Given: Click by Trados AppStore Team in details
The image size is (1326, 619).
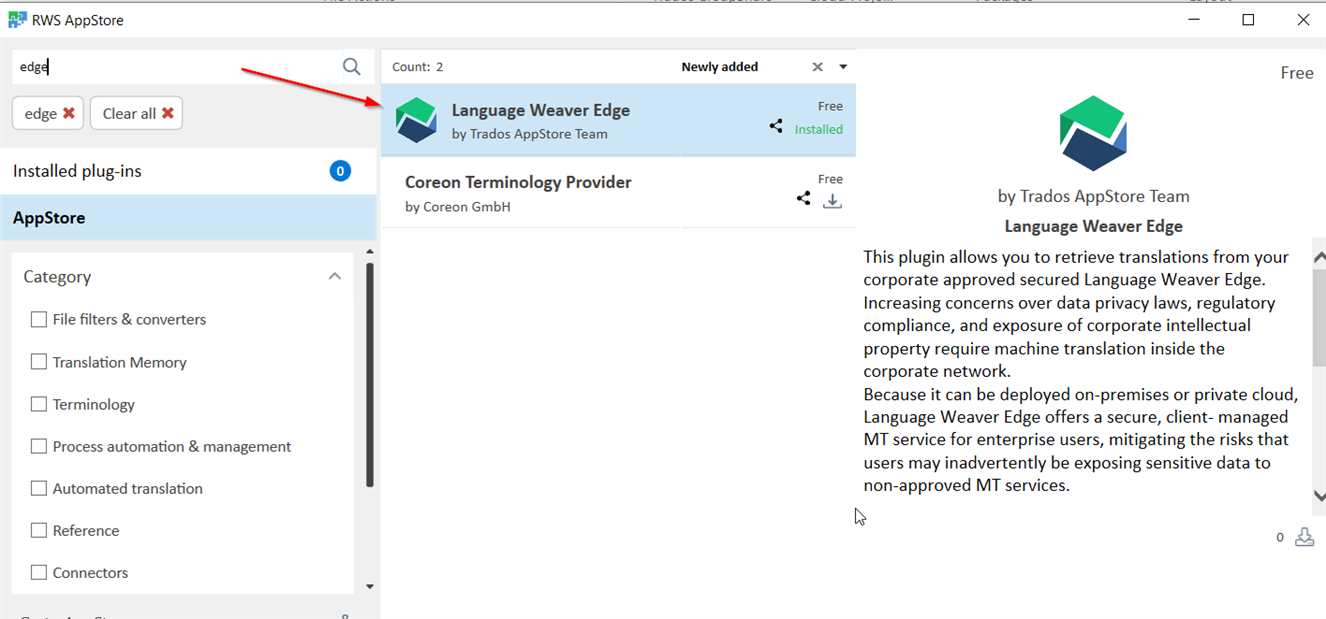Looking at the screenshot, I should [1093, 196].
